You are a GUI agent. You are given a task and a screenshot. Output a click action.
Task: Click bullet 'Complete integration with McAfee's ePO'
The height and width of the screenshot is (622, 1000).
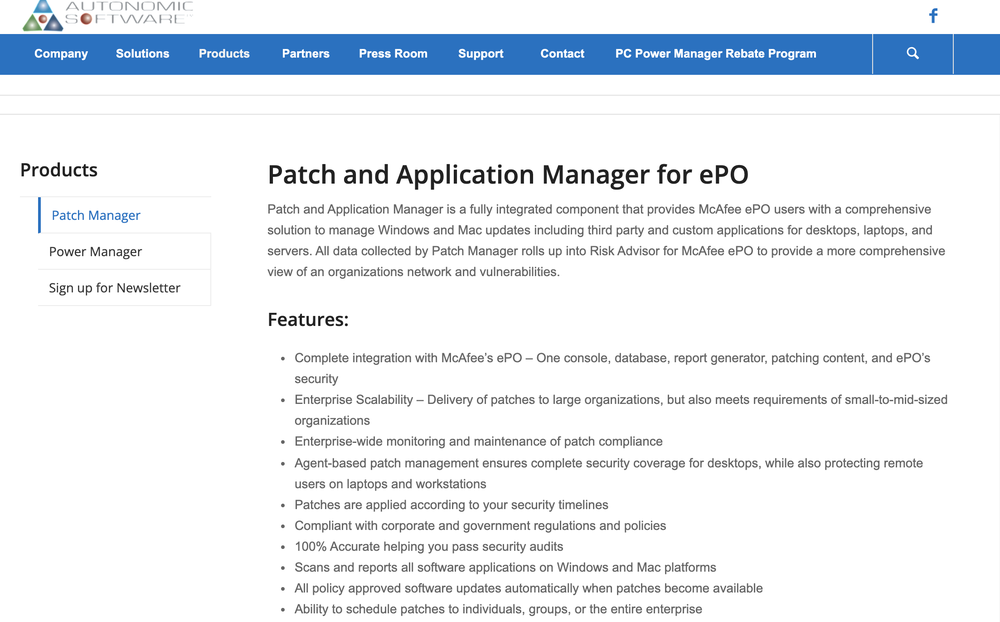coord(612,368)
